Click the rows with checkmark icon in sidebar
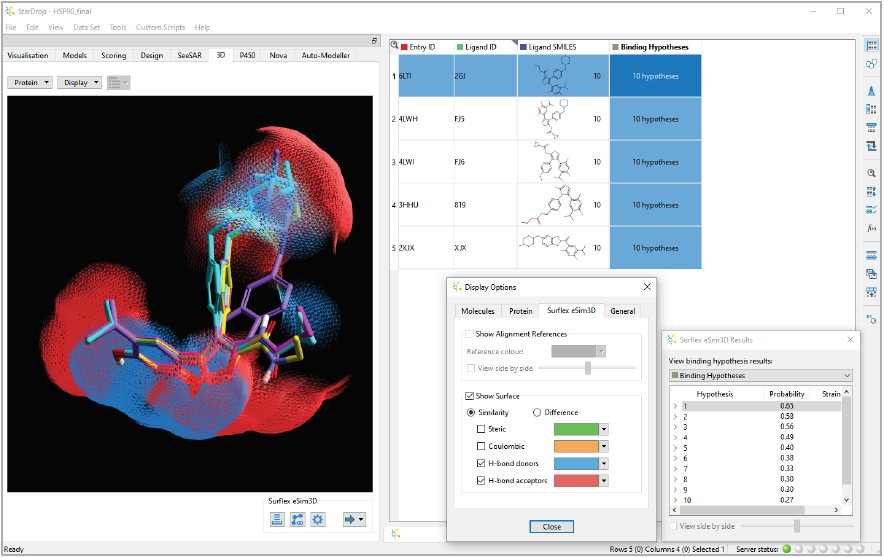The width and height of the screenshot is (884, 558). (872, 210)
